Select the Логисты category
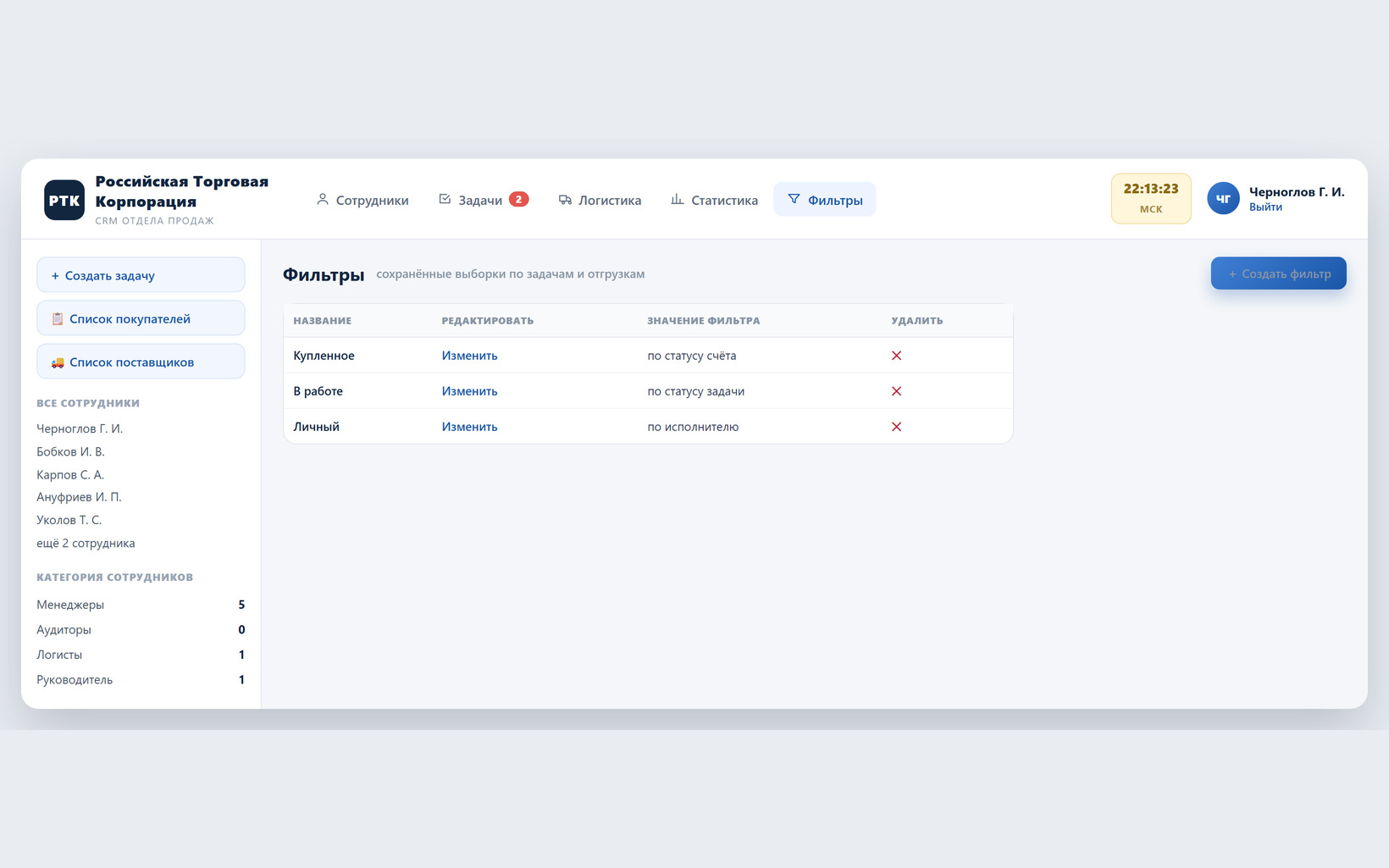Screen dimensions: 1389x868 [141, 655]
